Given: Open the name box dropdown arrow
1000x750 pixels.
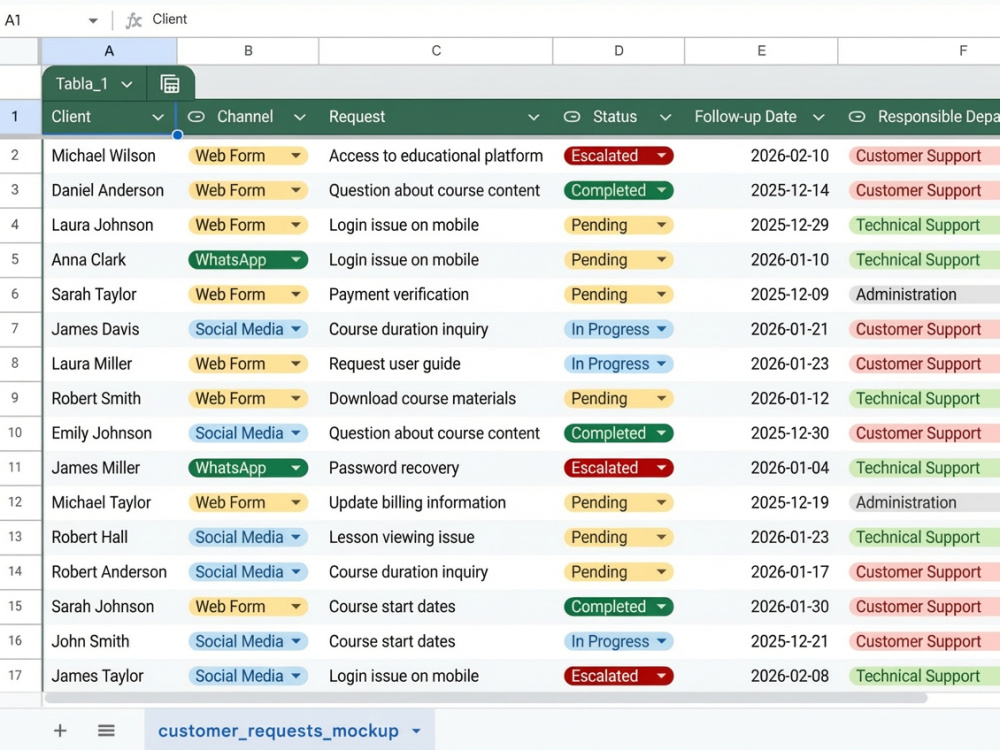Looking at the screenshot, I should point(93,20).
